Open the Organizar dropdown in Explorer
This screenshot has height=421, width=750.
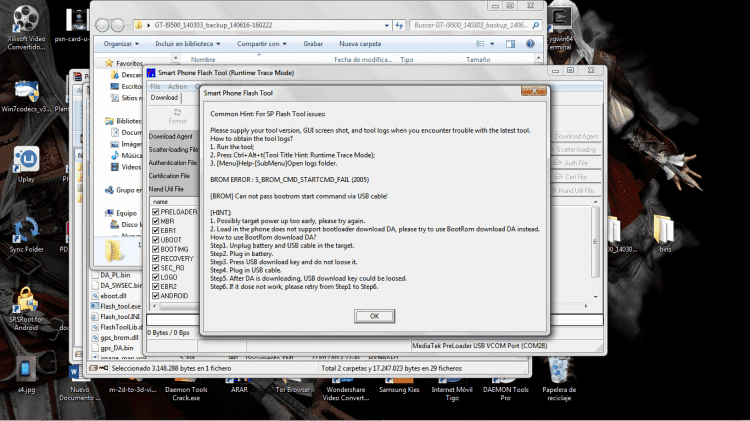point(121,44)
